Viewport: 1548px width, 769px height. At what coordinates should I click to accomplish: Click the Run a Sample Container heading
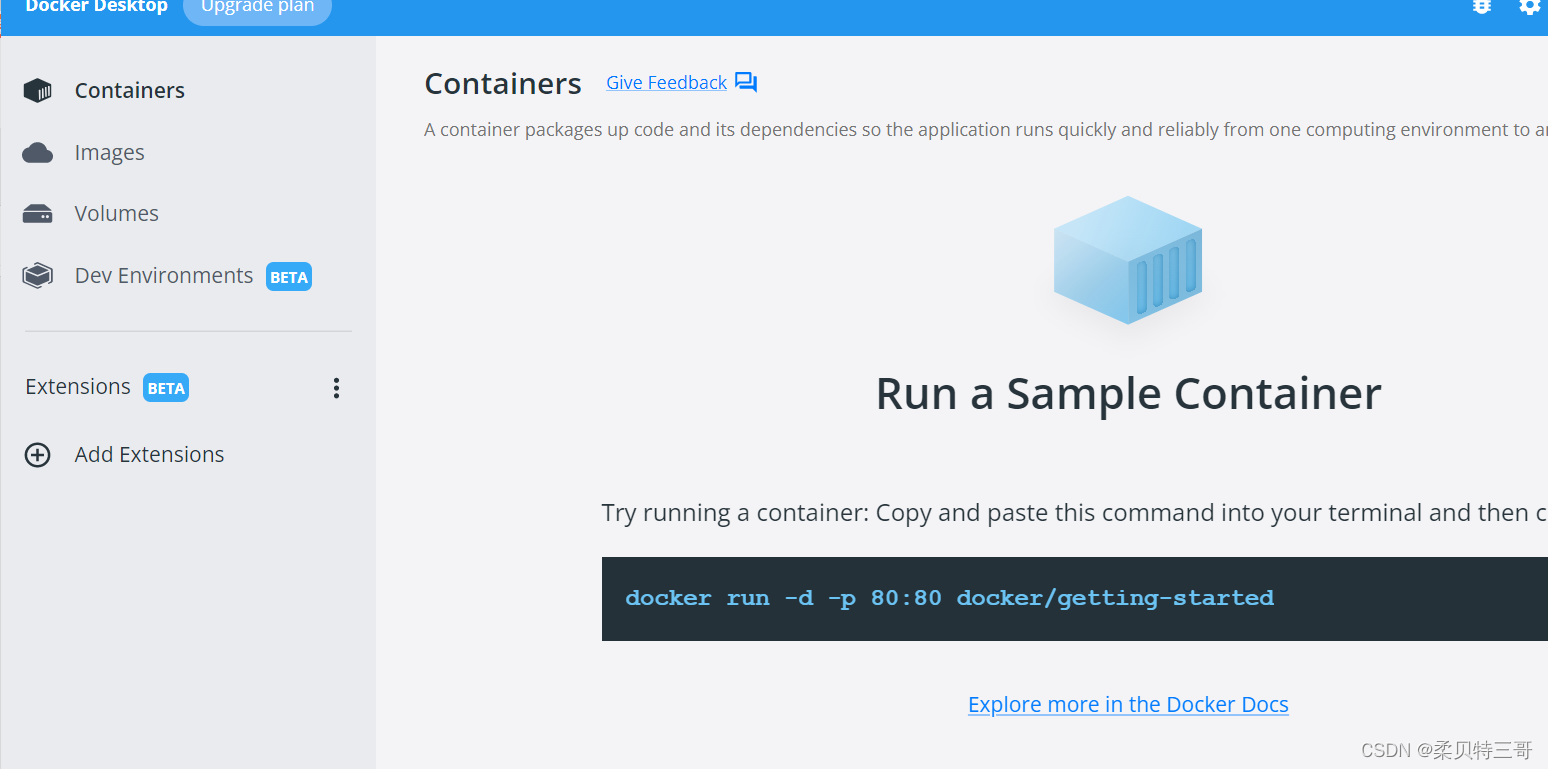1128,394
